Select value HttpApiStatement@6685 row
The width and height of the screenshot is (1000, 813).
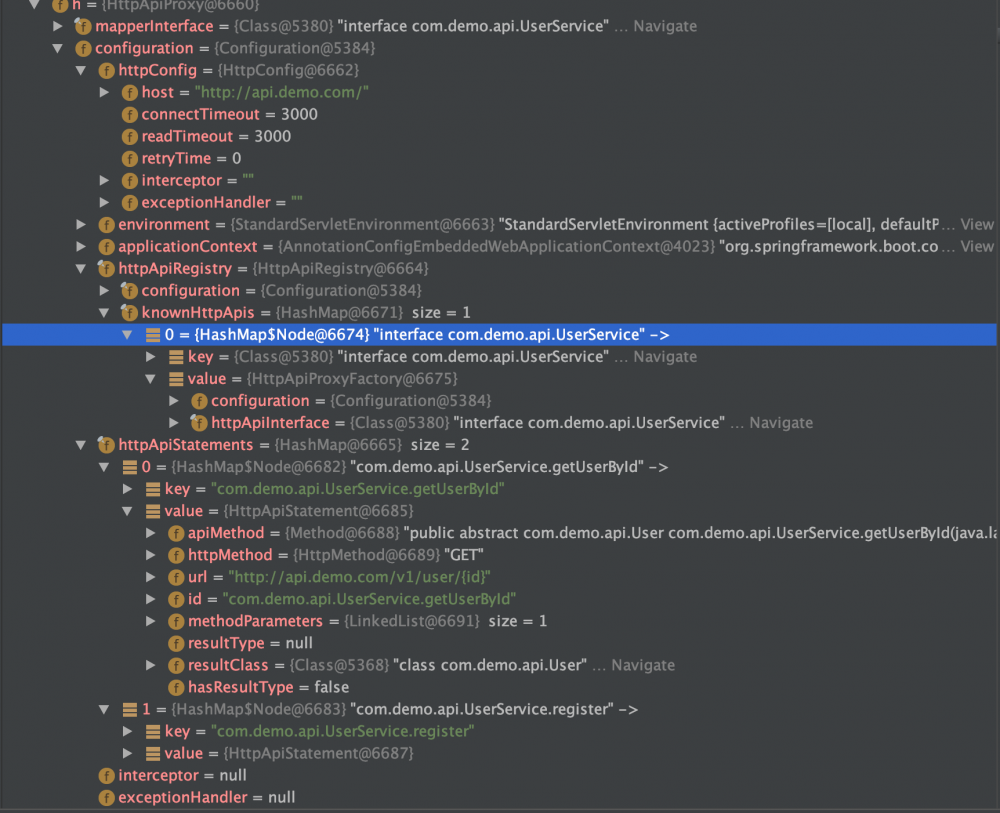[500, 511]
